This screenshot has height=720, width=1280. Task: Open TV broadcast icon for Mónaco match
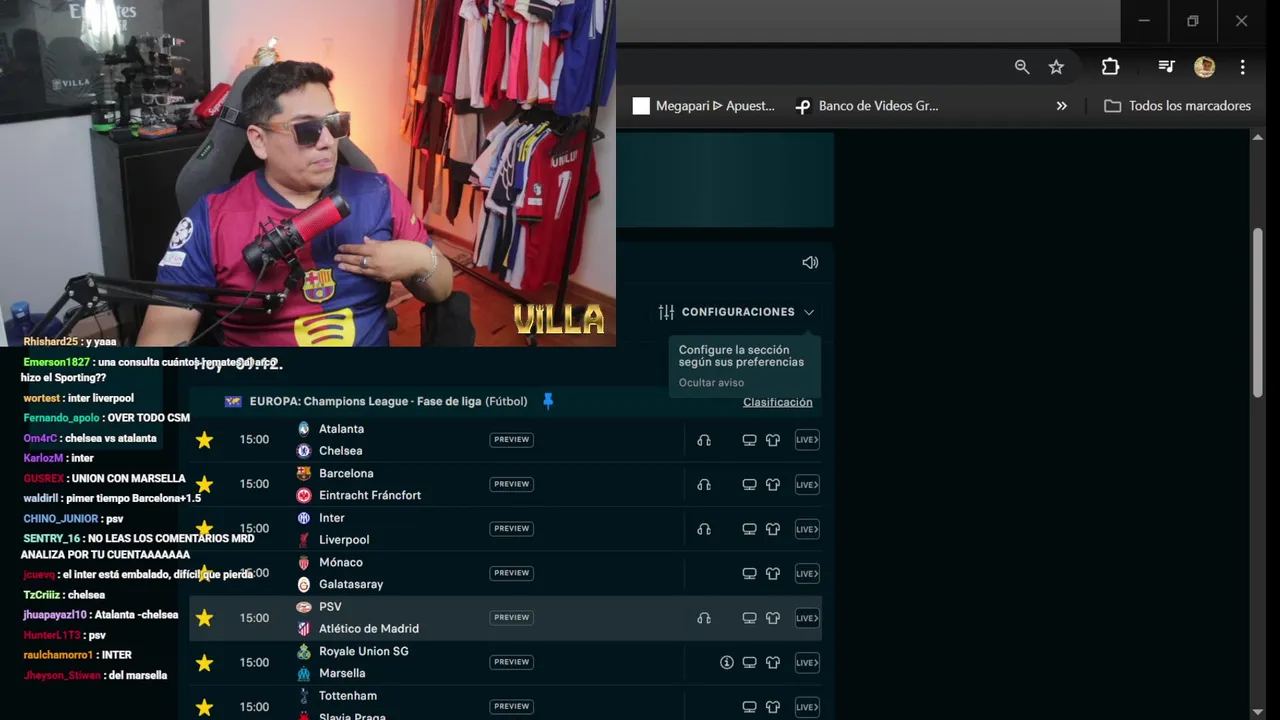[x=749, y=573]
